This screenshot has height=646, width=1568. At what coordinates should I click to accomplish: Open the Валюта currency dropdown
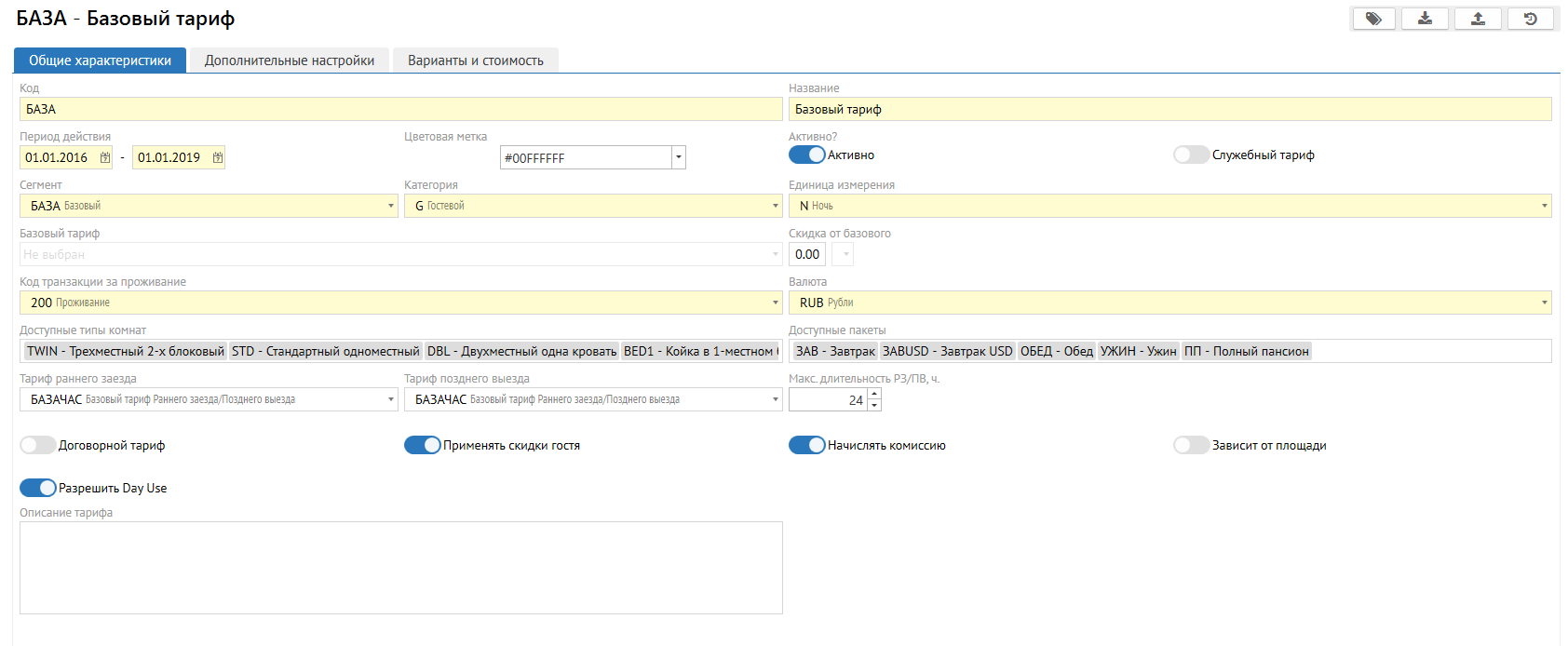(1544, 303)
